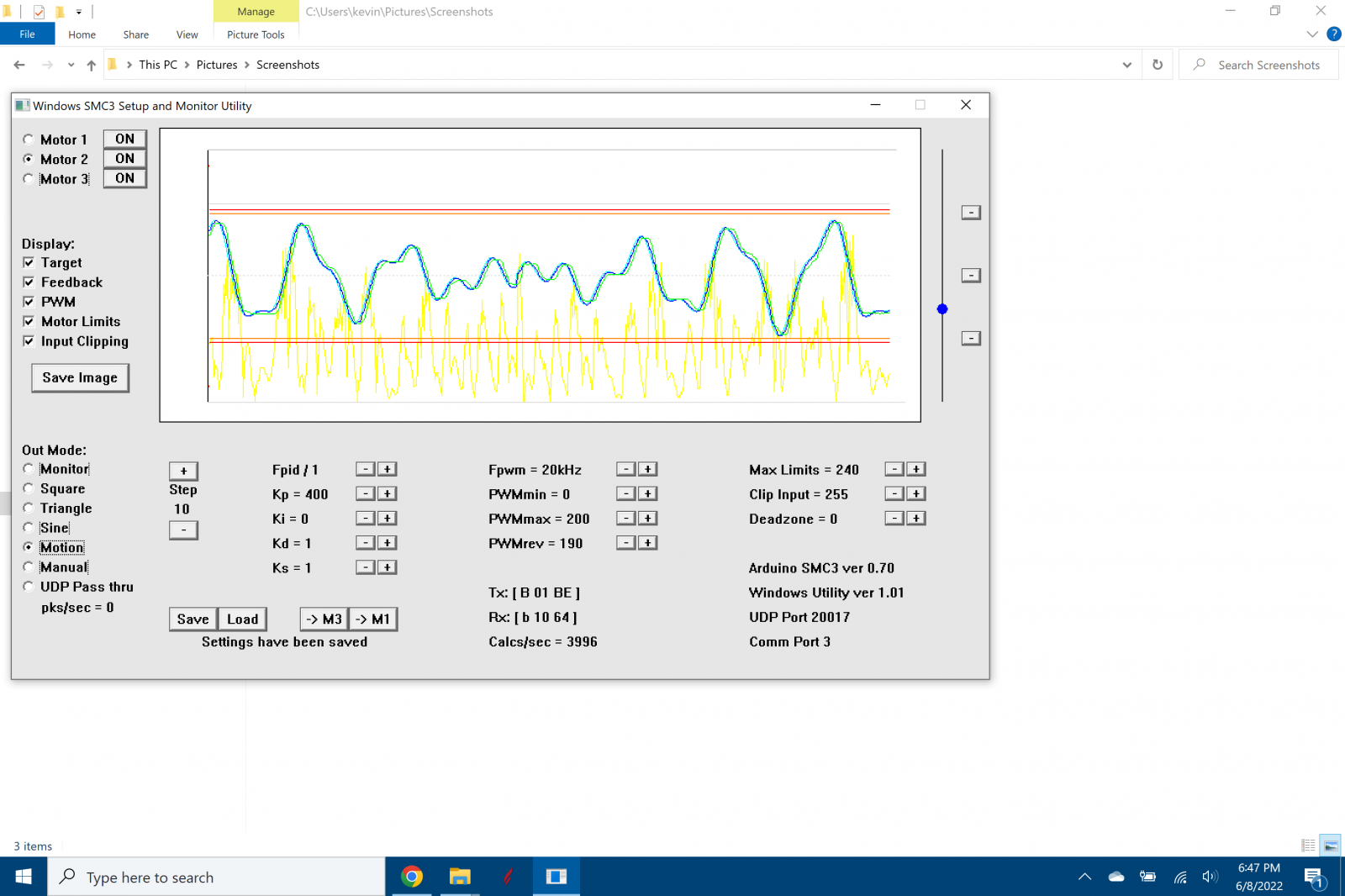1345x896 pixels.
Task: Increase PWMrev with plus button
Action: [648, 543]
